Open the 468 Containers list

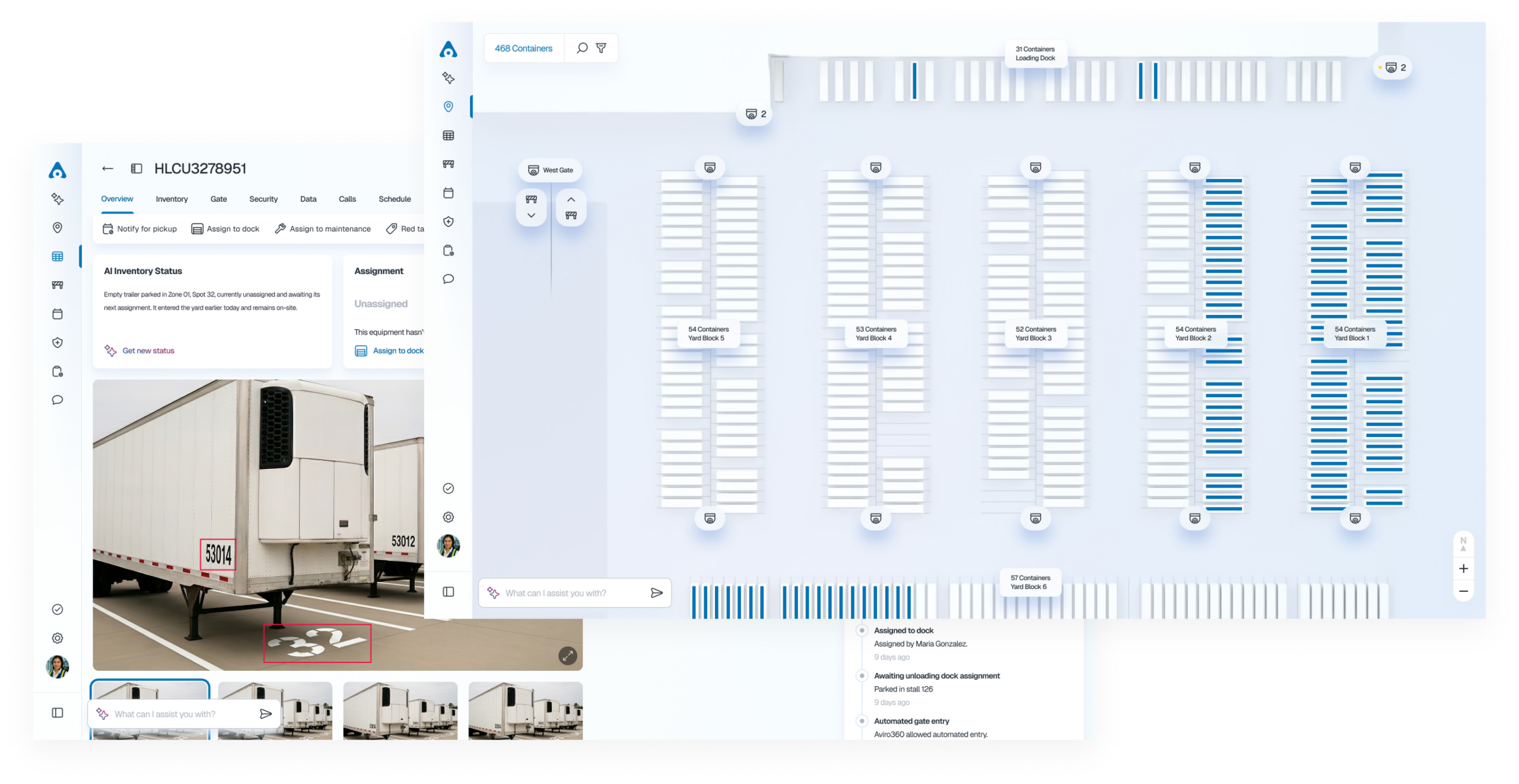[x=523, y=49]
